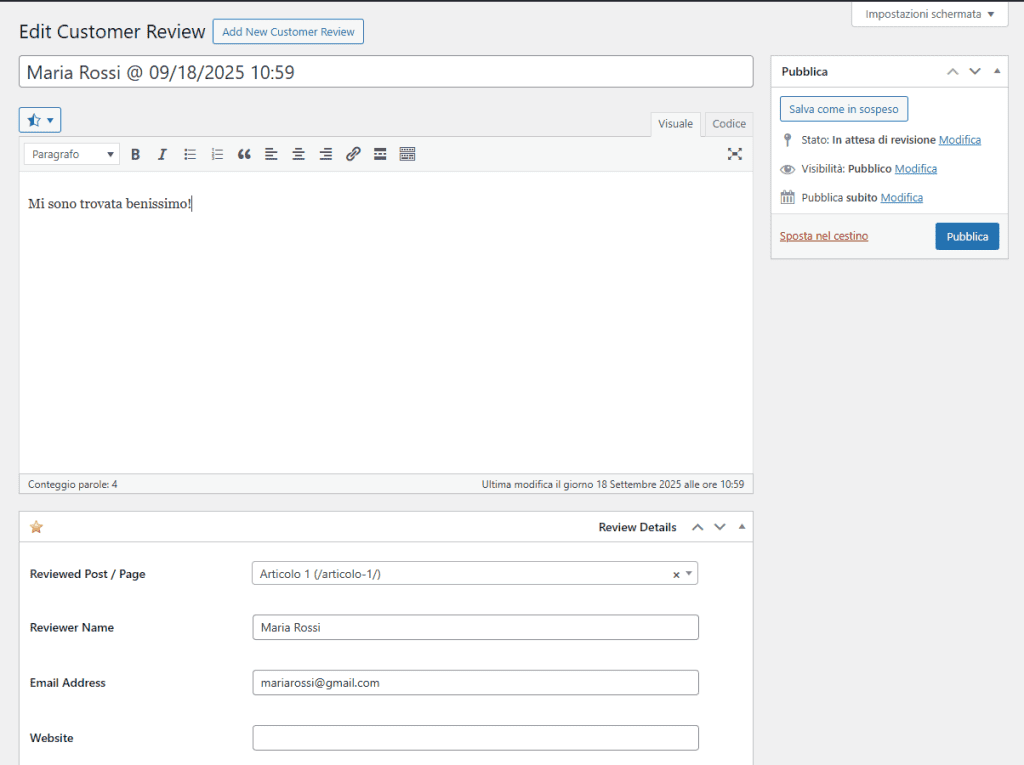Viewport: 1024px width, 765px height.
Task: Enter distraction-free fullscreen writing mode
Action: click(x=735, y=154)
